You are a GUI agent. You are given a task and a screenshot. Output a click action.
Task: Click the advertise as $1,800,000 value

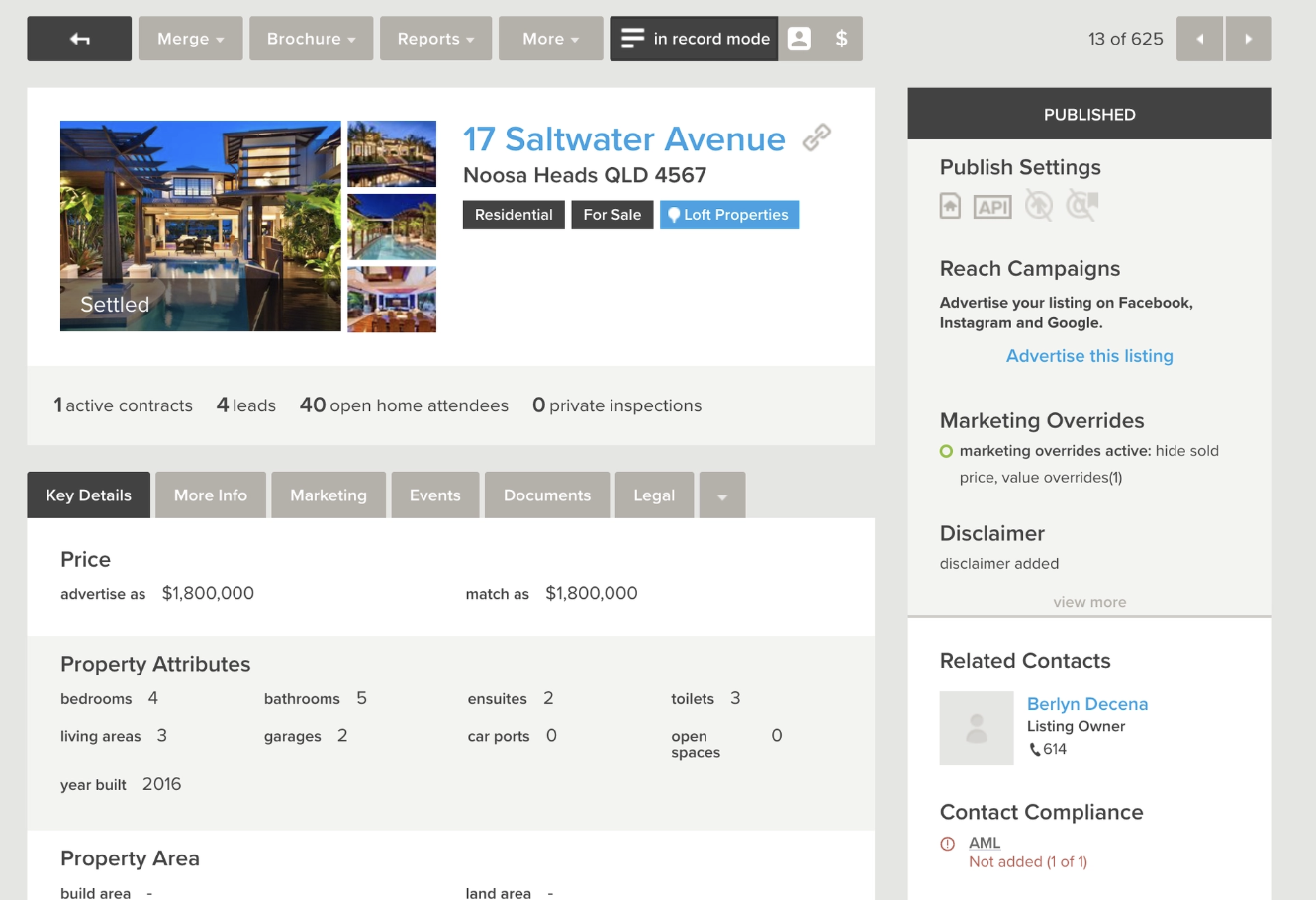pyautogui.click(x=208, y=593)
